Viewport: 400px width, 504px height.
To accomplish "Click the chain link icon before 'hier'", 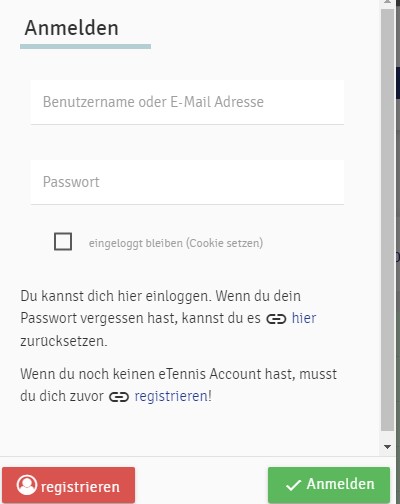I will click(276, 319).
